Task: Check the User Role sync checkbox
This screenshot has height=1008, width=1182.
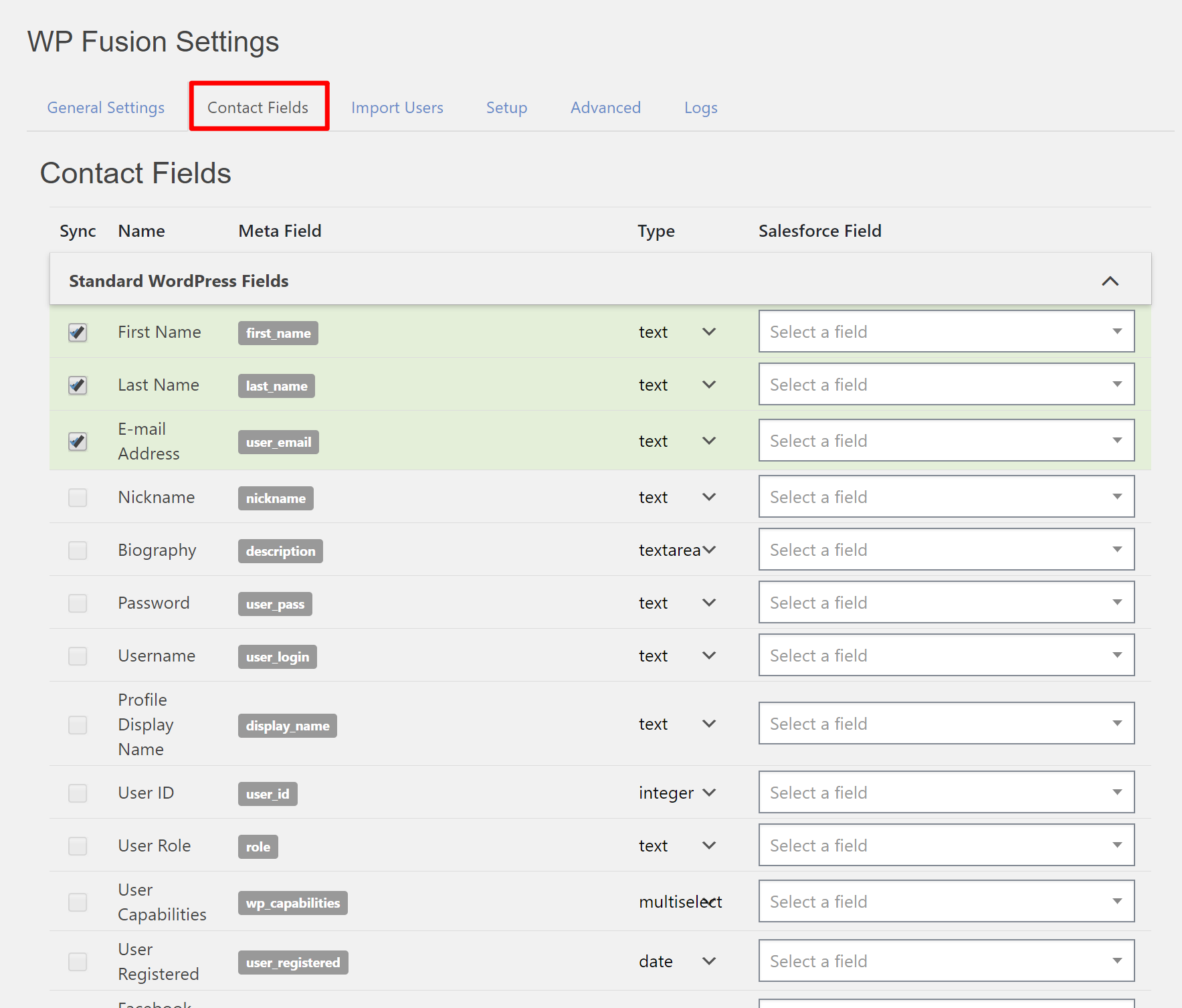Action: 78,845
